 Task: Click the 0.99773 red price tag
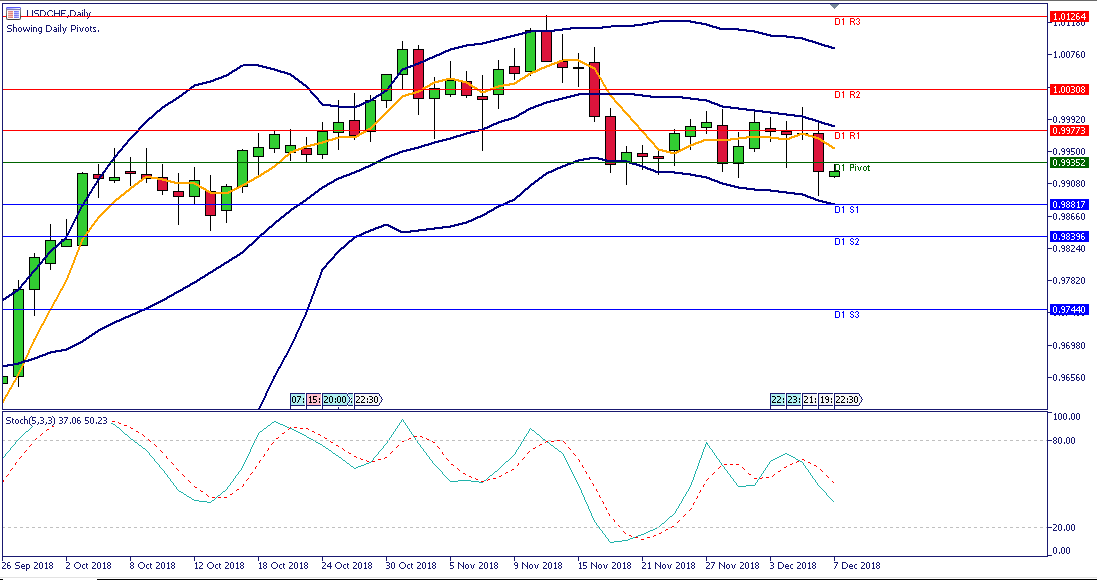[1068, 130]
